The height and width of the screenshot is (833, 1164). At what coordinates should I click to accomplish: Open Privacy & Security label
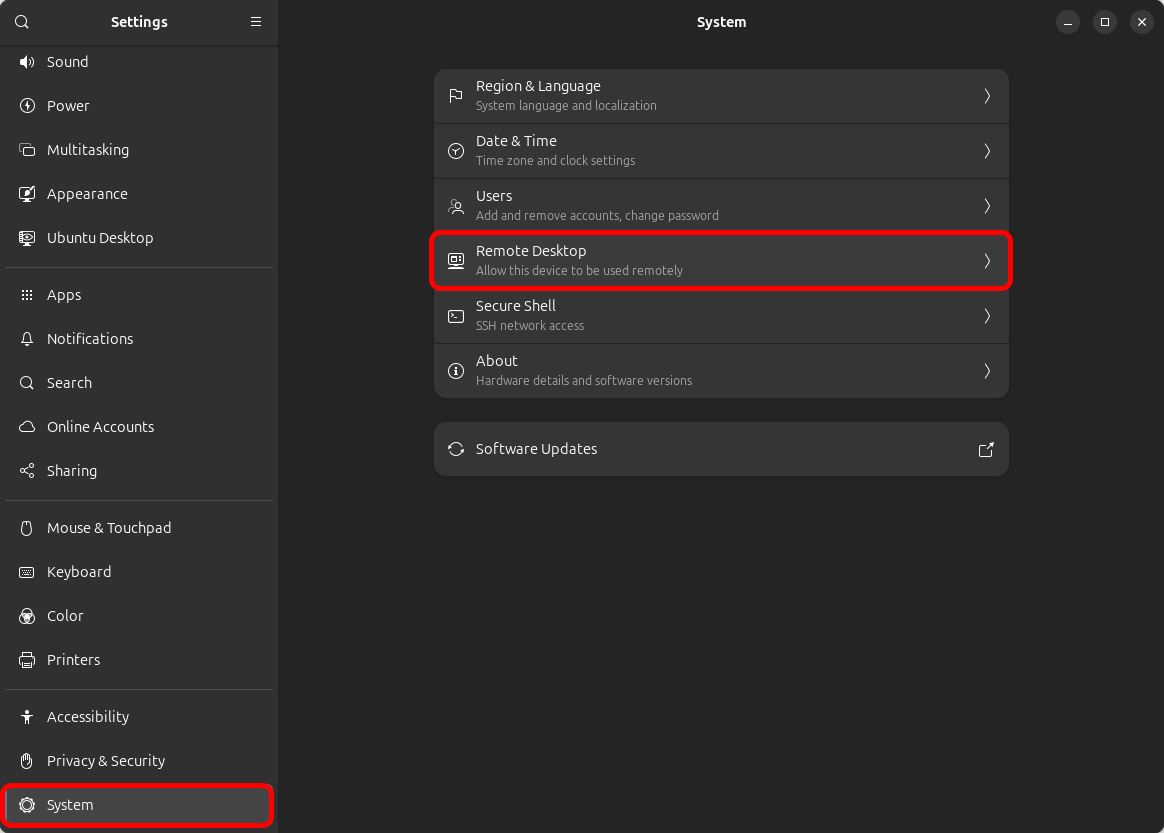coord(106,761)
